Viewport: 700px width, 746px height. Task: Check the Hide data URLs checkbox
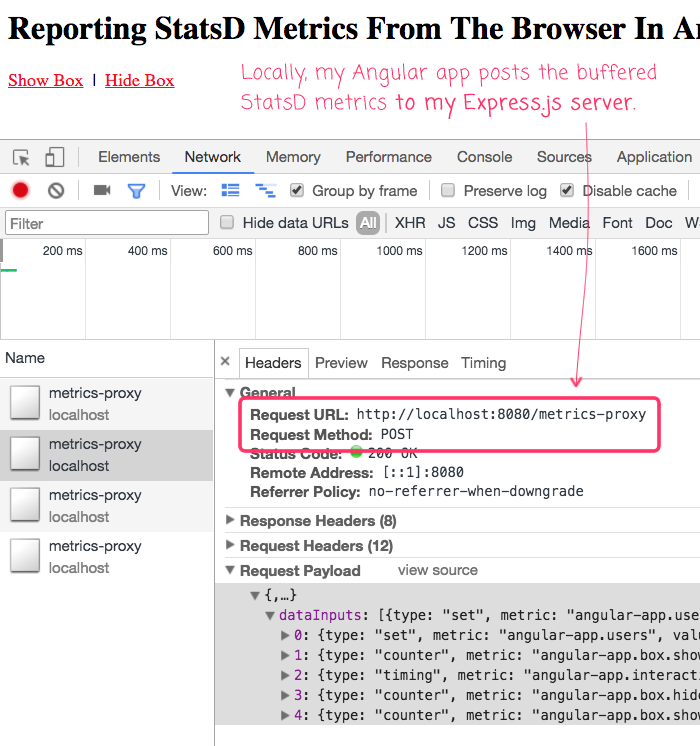pos(227,222)
